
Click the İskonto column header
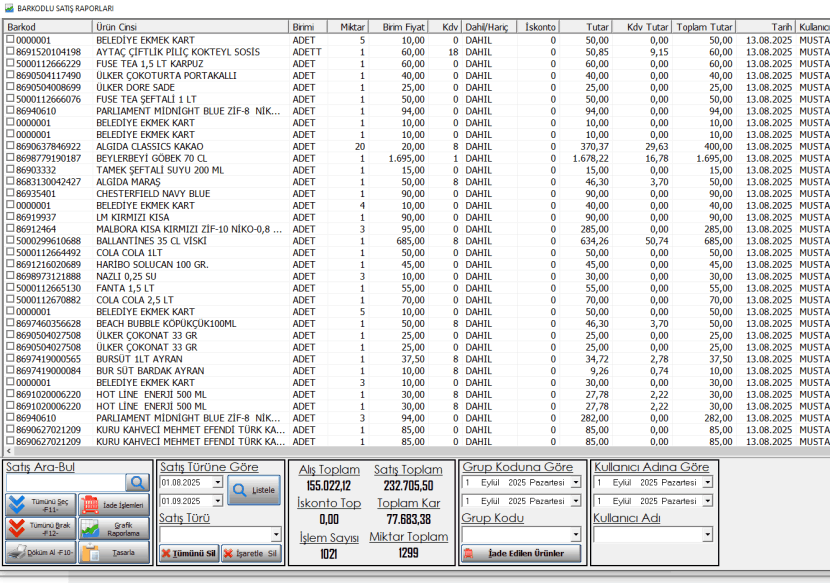(538, 27)
